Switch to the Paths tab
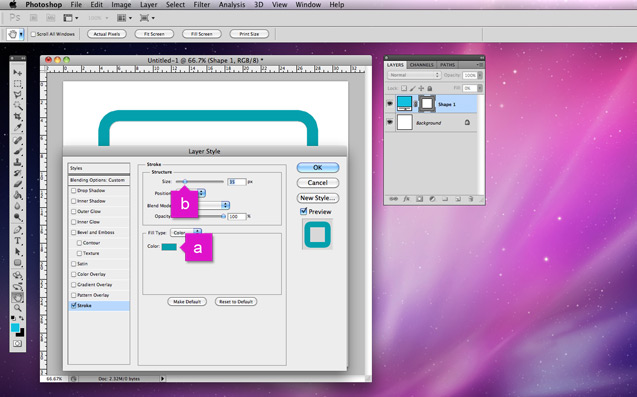This screenshot has height=397, width=637. pyautogui.click(x=447, y=65)
